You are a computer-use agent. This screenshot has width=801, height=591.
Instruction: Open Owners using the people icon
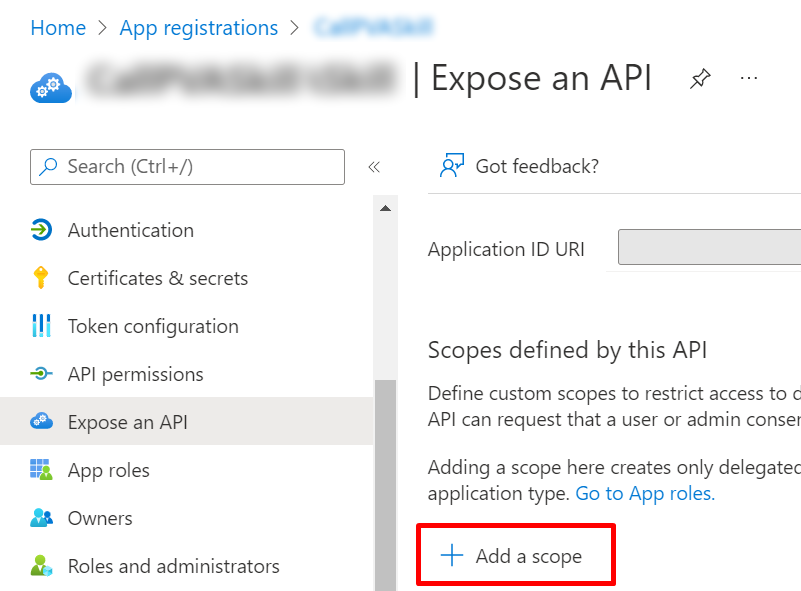coord(42,518)
